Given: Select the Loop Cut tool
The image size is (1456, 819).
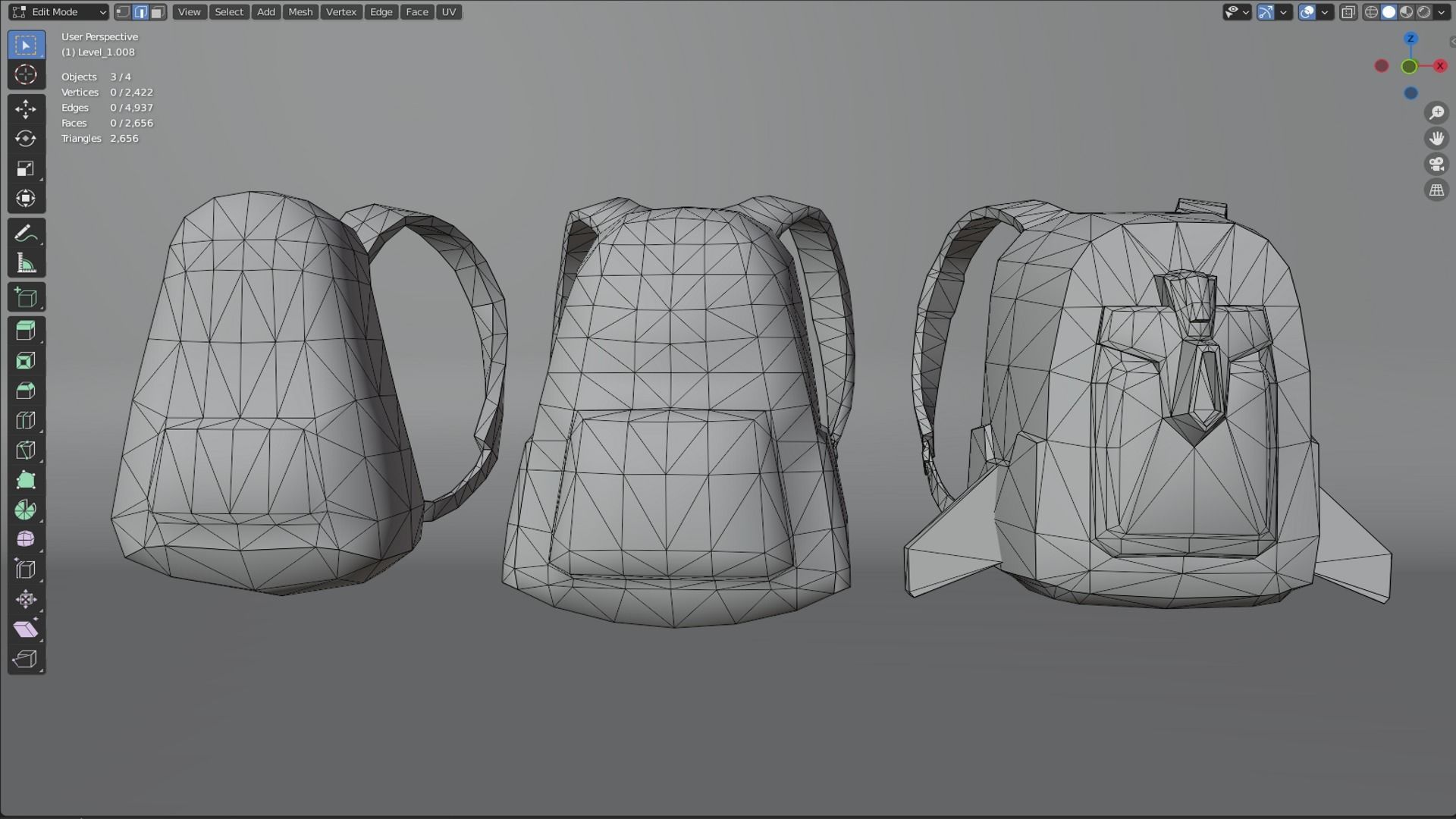Looking at the screenshot, I should pos(26,420).
